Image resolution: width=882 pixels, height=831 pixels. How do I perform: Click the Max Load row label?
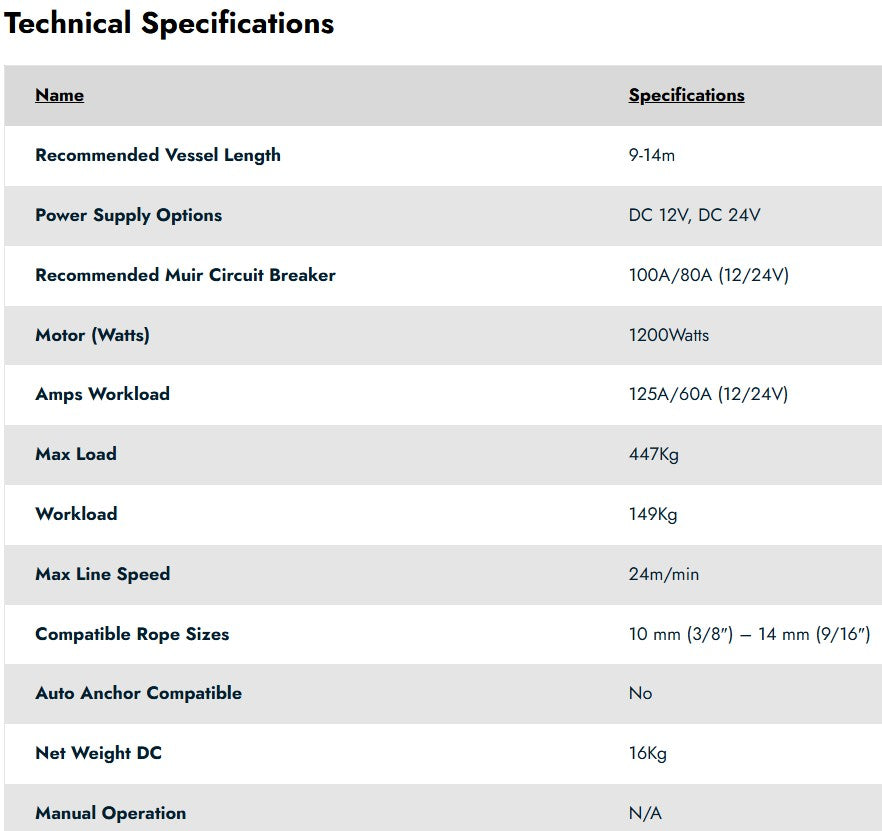pyautogui.click(x=76, y=454)
